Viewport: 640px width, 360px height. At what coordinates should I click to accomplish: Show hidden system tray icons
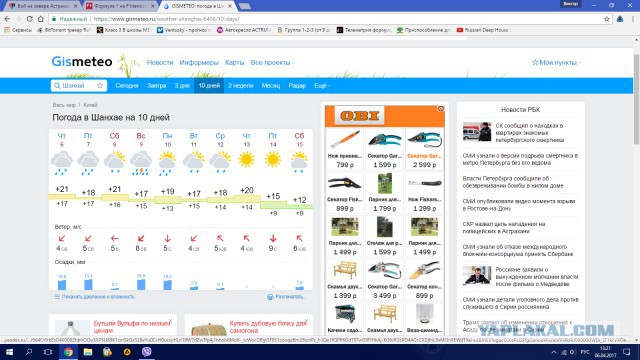pyautogui.click(x=553, y=352)
